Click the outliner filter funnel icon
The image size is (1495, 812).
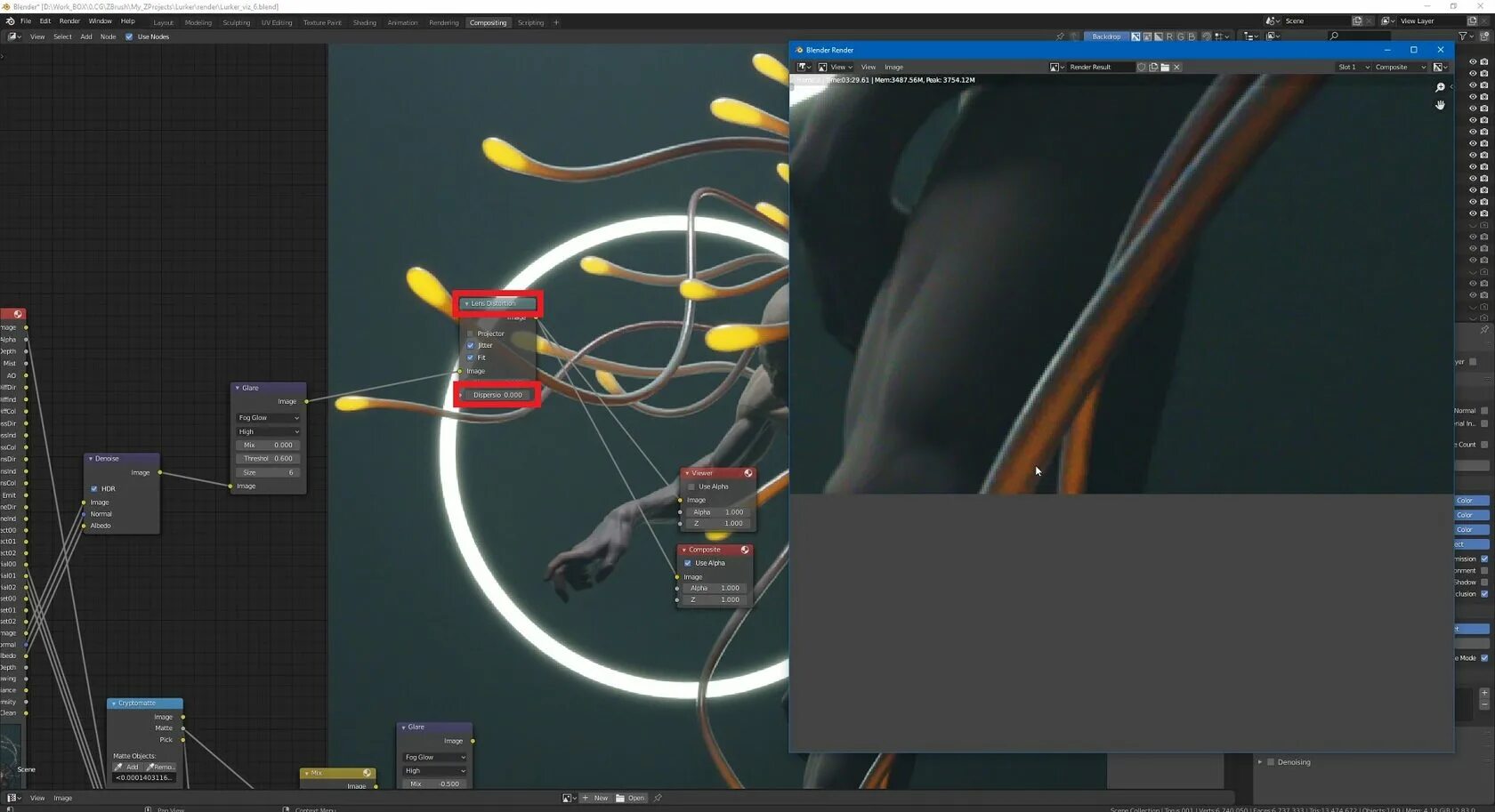[1463, 36]
